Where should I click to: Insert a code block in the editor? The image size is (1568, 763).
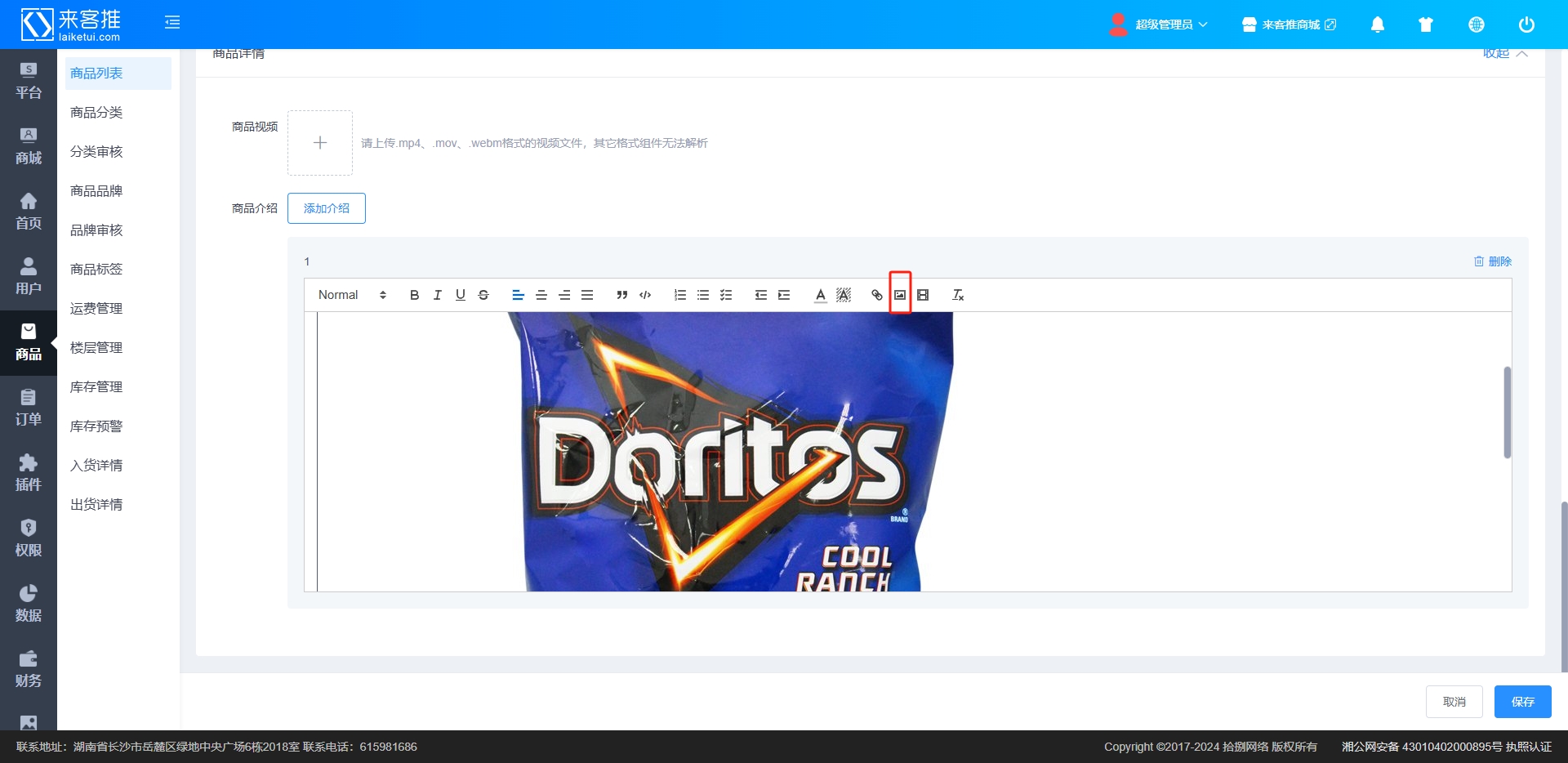click(x=645, y=295)
